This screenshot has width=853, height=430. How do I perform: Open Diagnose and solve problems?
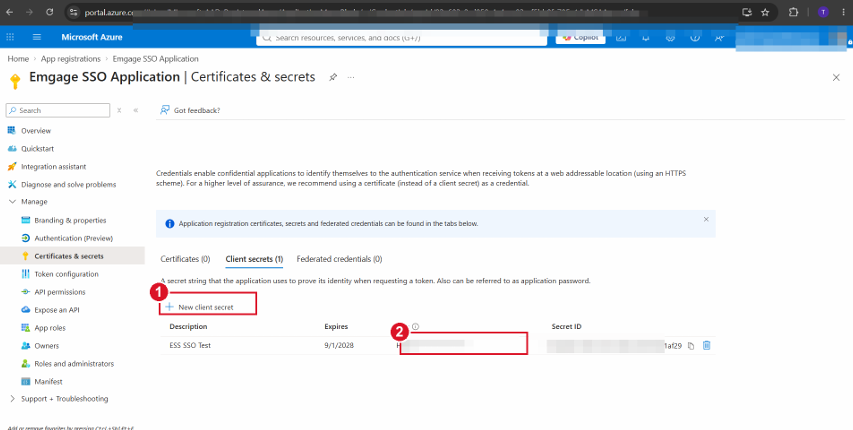coord(68,185)
